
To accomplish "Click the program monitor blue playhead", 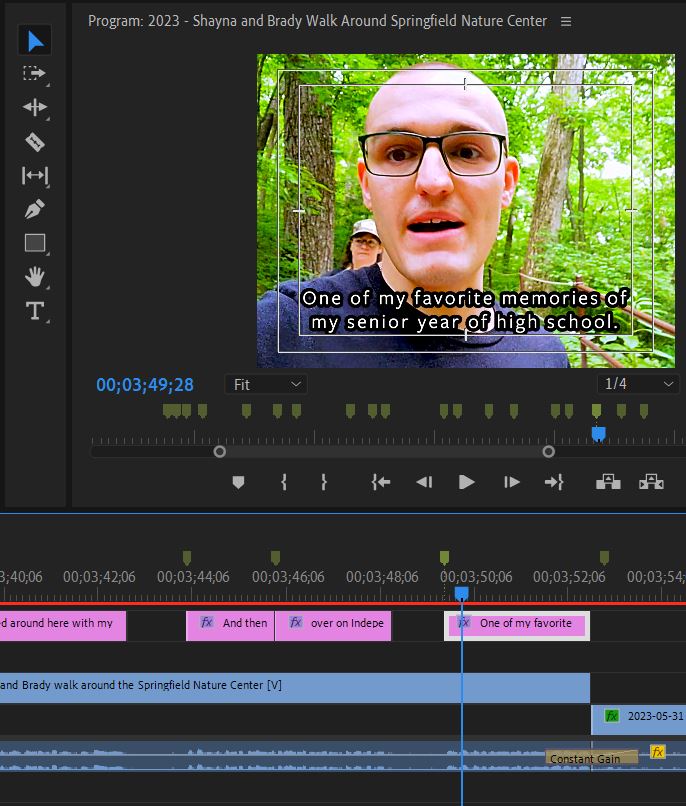I will point(599,434).
